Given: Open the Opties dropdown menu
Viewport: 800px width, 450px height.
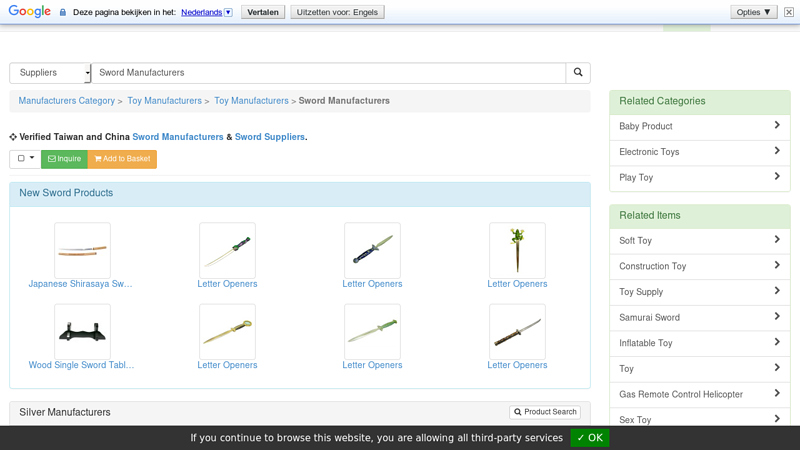Looking at the screenshot, I should coord(754,12).
